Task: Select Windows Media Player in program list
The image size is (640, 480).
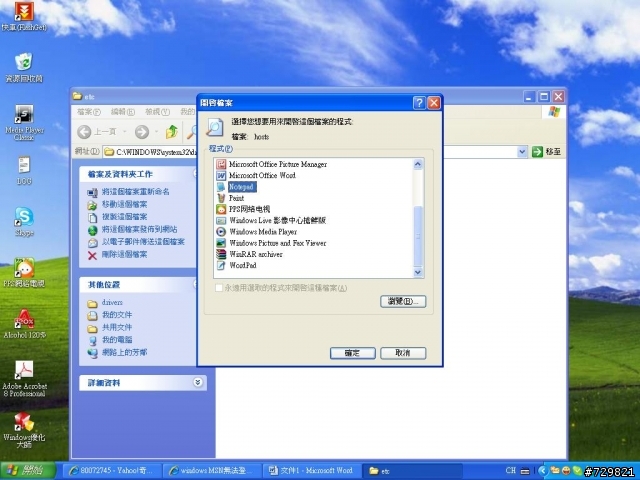Action: [x=257, y=232]
